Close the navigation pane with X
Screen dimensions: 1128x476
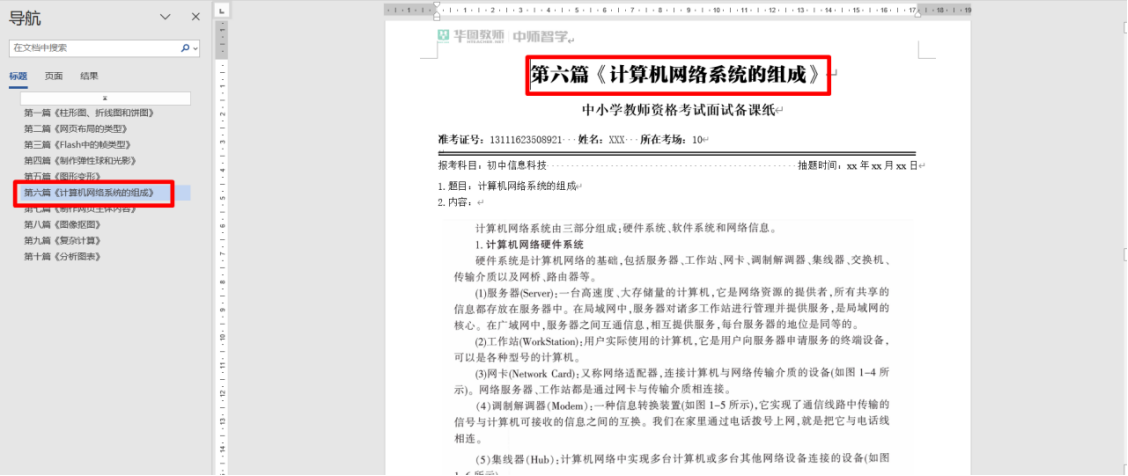195,17
